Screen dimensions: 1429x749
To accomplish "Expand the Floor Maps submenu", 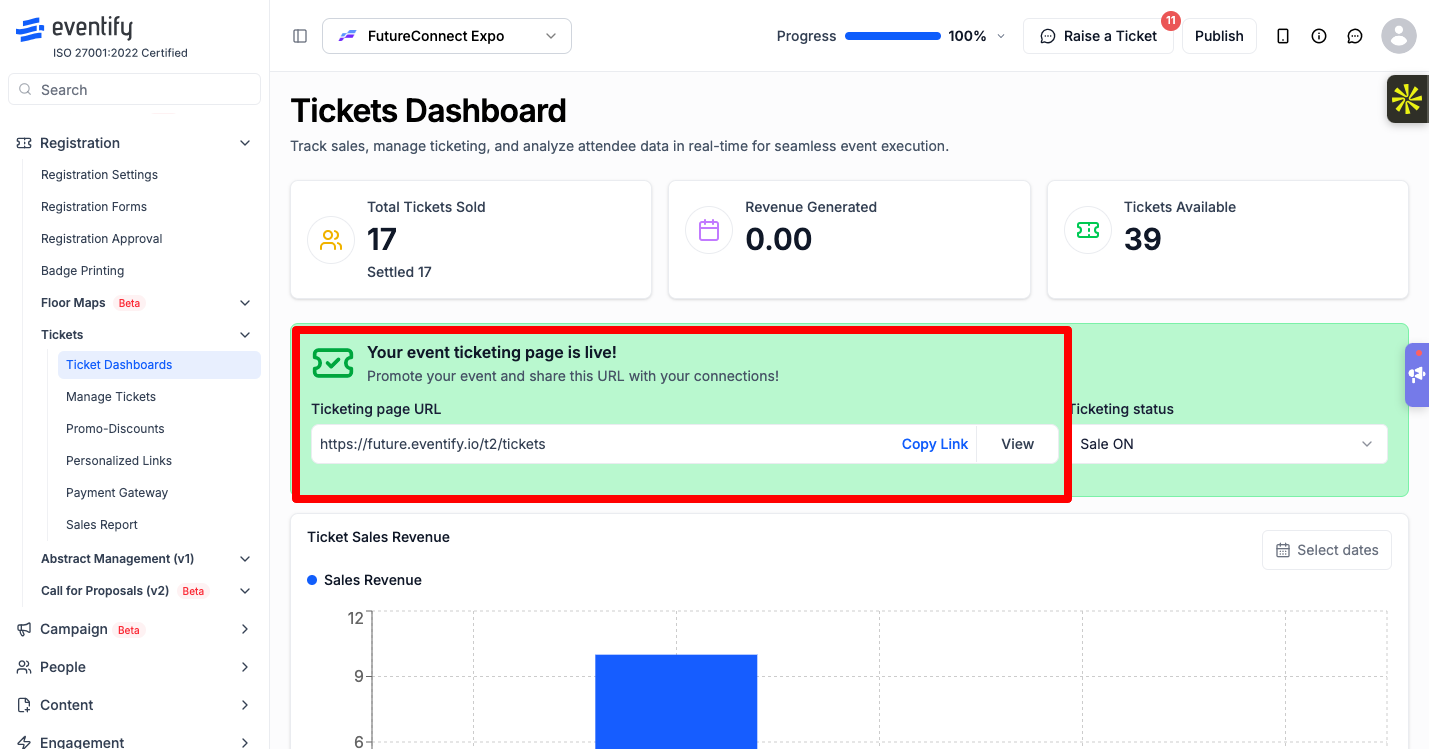I will click(x=245, y=303).
